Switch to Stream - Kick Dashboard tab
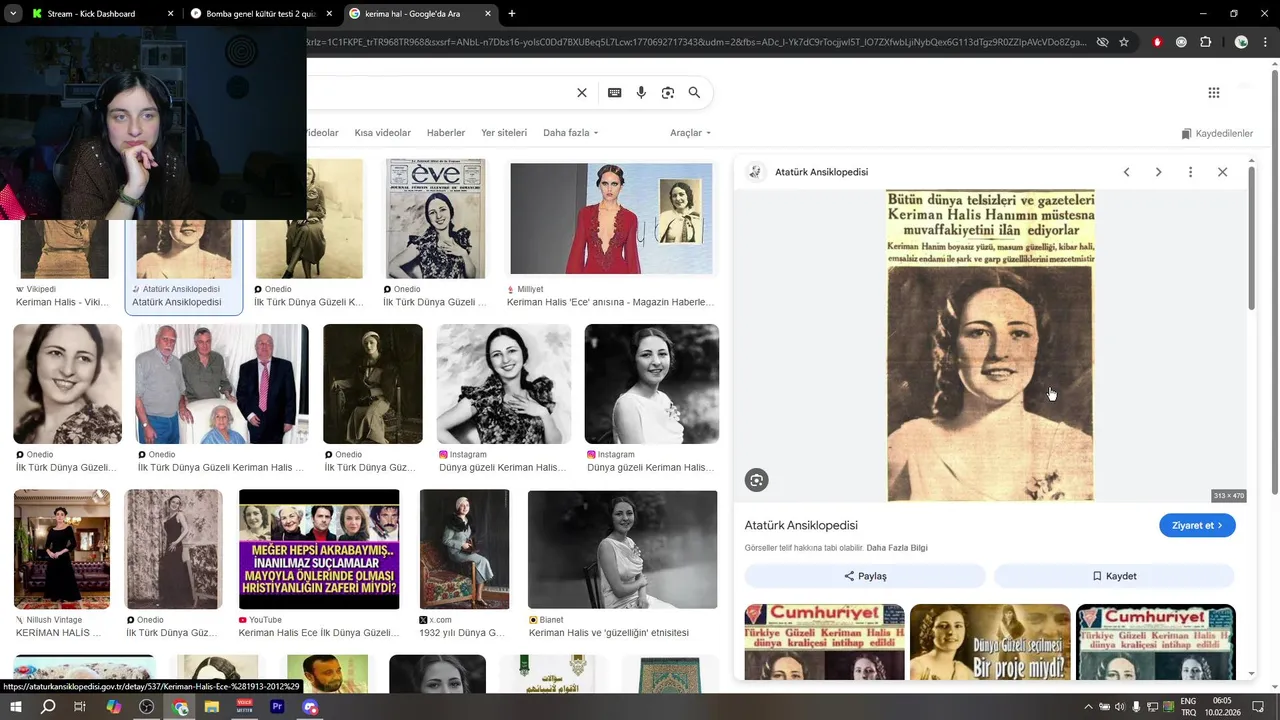Viewport: 1280px width, 720px height. click(91, 14)
